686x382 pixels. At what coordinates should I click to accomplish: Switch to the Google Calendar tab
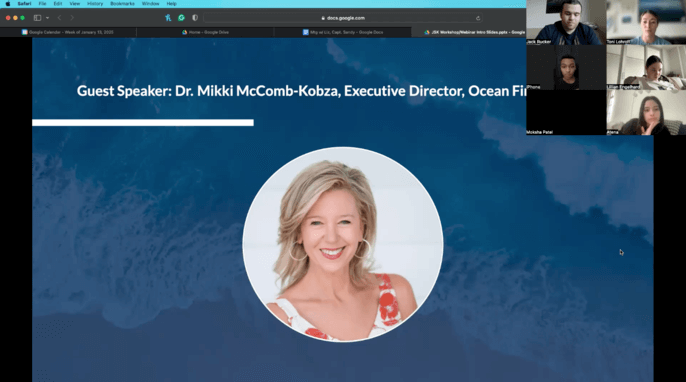tap(68, 32)
